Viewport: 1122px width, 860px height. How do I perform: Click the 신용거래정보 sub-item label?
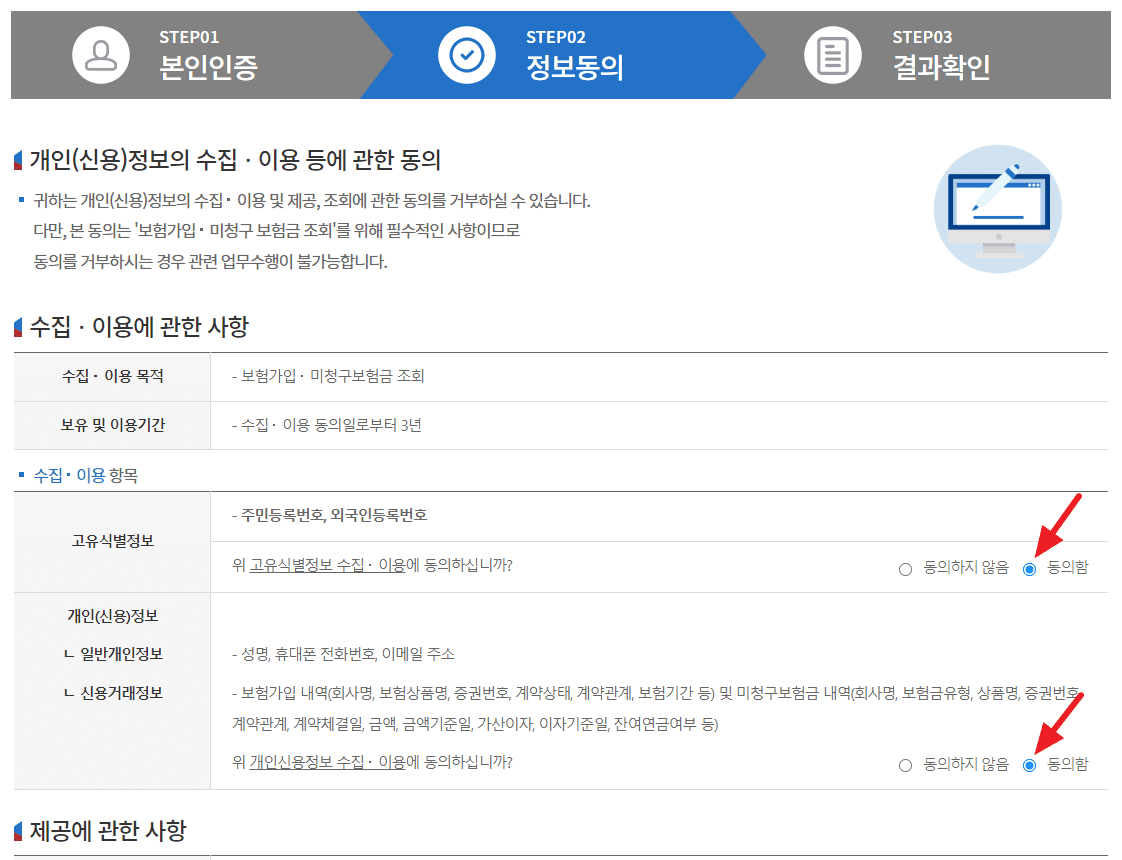(114, 693)
